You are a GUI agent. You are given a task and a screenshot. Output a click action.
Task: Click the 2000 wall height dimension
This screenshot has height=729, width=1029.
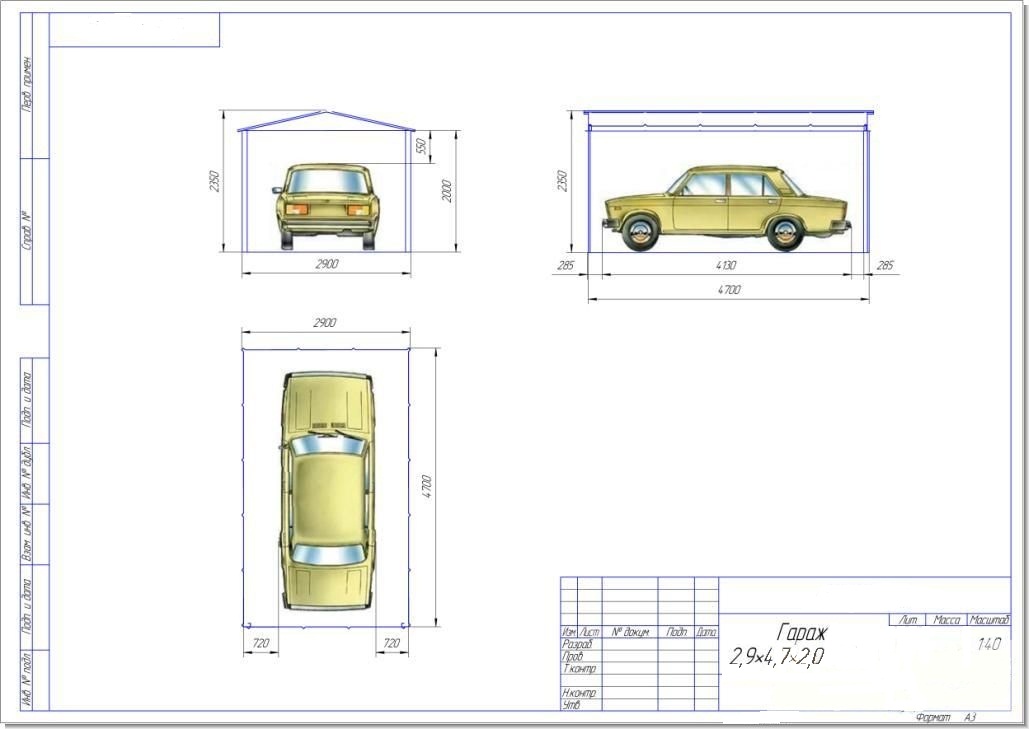[x=447, y=190]
